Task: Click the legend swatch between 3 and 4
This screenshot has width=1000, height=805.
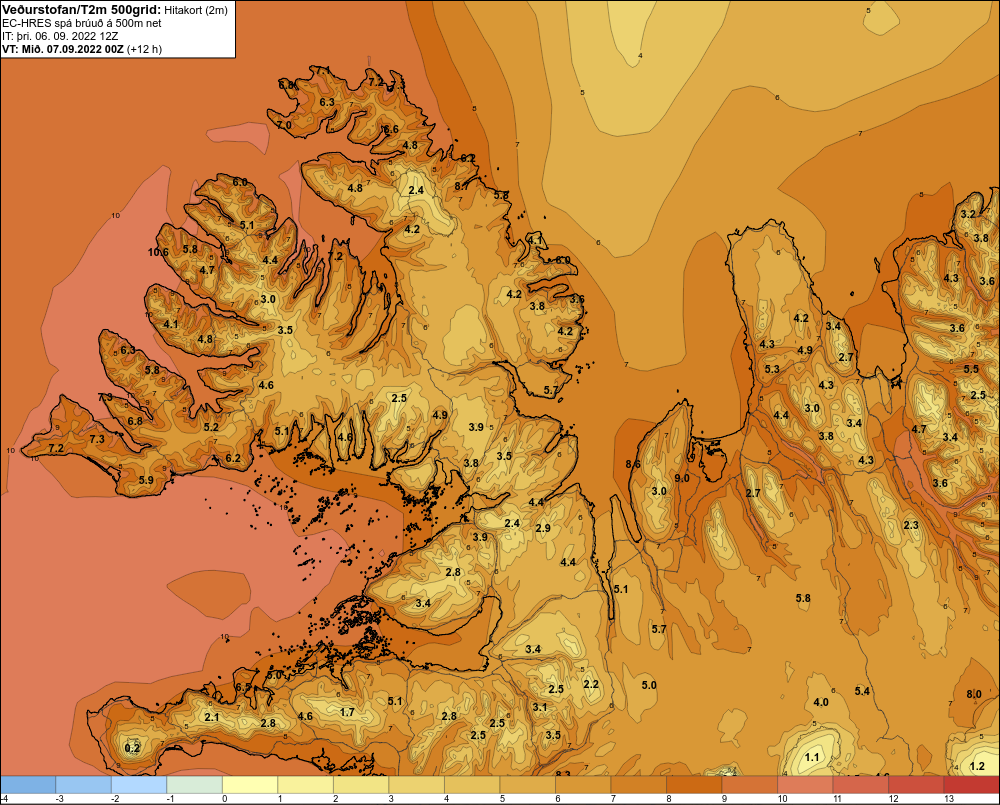Action: point(416,785)
